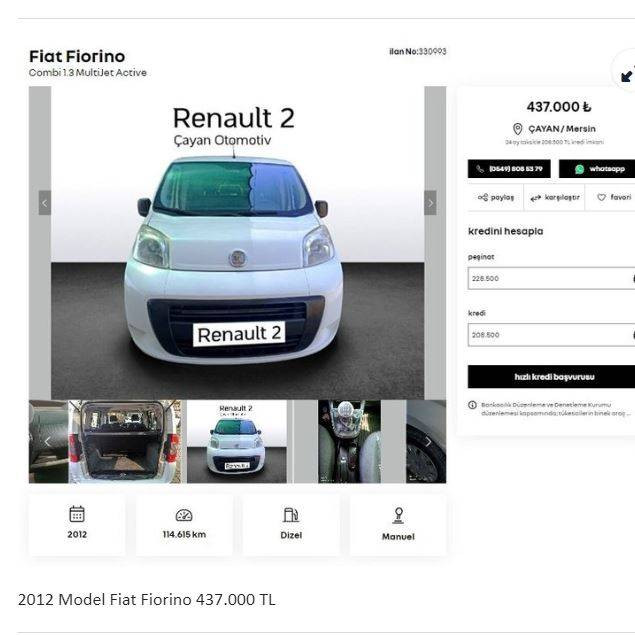Click the expand arrow icon at top right
The width and height of the screenshot is (635, 635).
coord(626,75)
